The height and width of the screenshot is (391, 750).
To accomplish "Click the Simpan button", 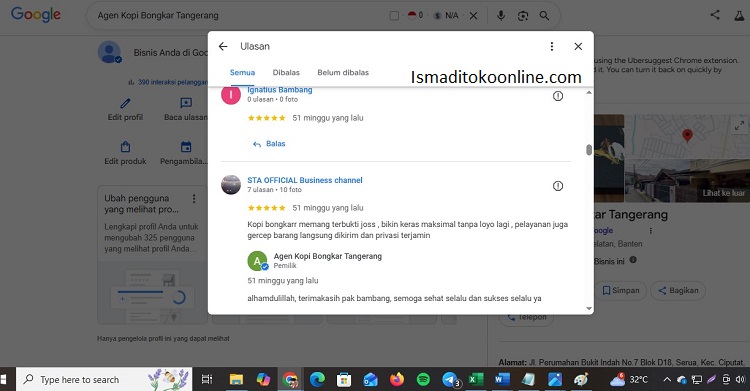I will click(x=621, y=290).
